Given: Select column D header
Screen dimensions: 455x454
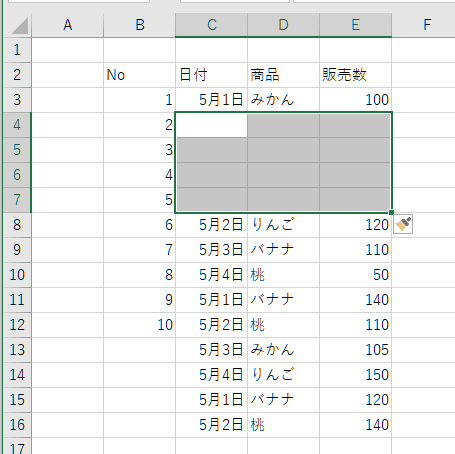Looking at the screenshot, I should point(283,25).
